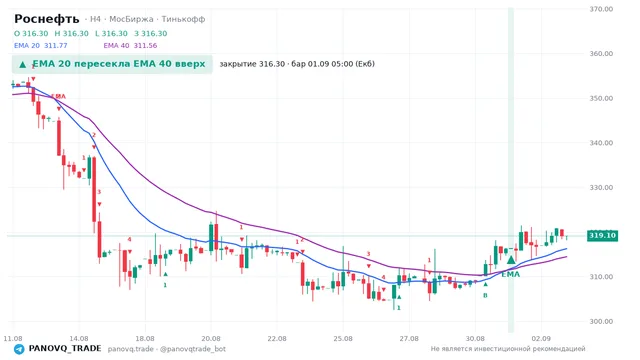The height and width of the screenshot is (360, 640).
Task: Click the H 316.30 high value
Action: pos(71,33)
